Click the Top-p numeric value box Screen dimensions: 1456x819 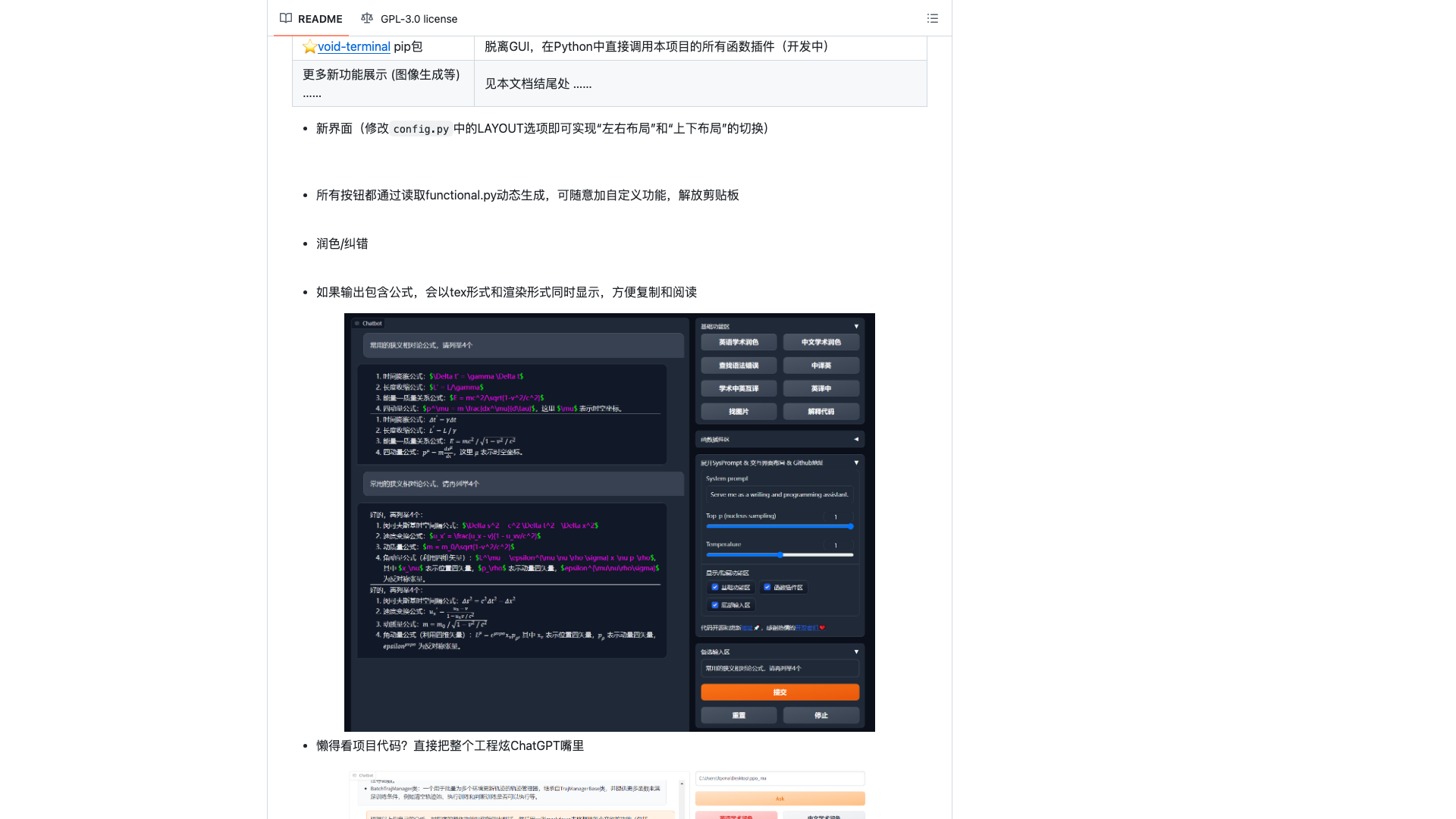838,516
